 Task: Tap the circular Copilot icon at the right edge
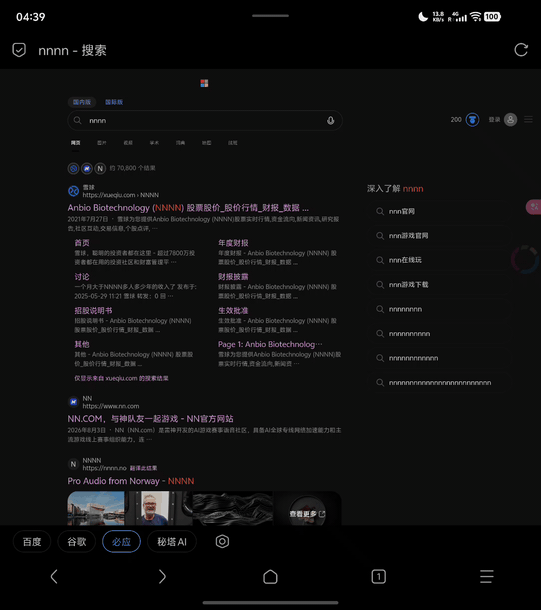pyautogui.click(x=525, y=259)
